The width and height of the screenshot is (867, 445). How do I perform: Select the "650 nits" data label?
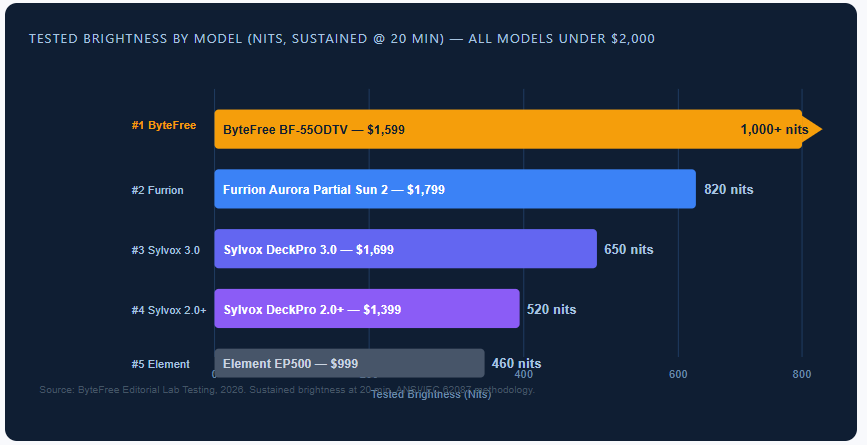tap(629, 249)
